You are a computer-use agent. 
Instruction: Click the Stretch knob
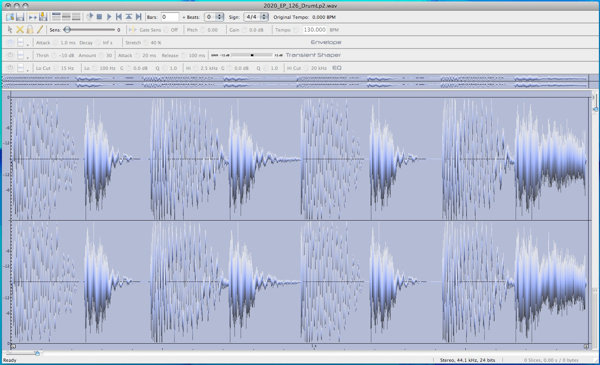[146, 42]
